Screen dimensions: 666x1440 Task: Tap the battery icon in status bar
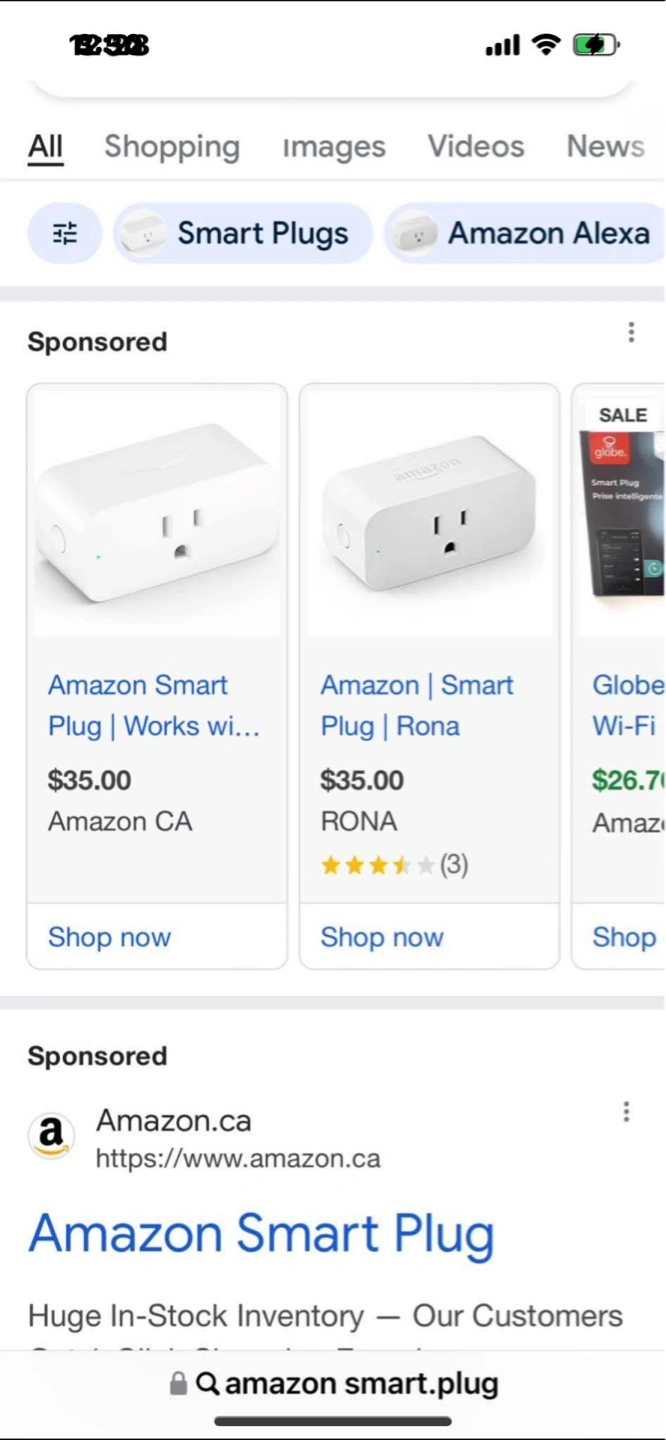pos(596,45)
